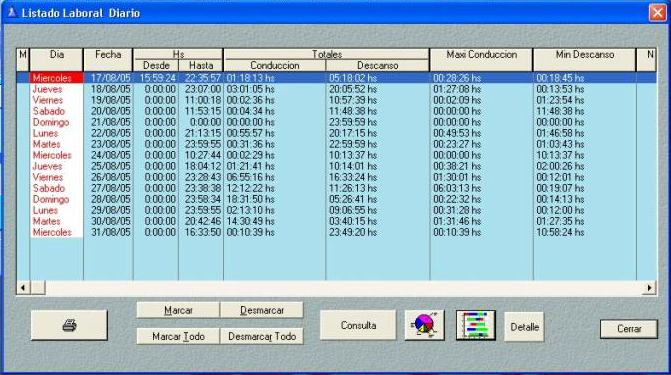
Task: Click the Consulta button
Action: tap(358, 325)
